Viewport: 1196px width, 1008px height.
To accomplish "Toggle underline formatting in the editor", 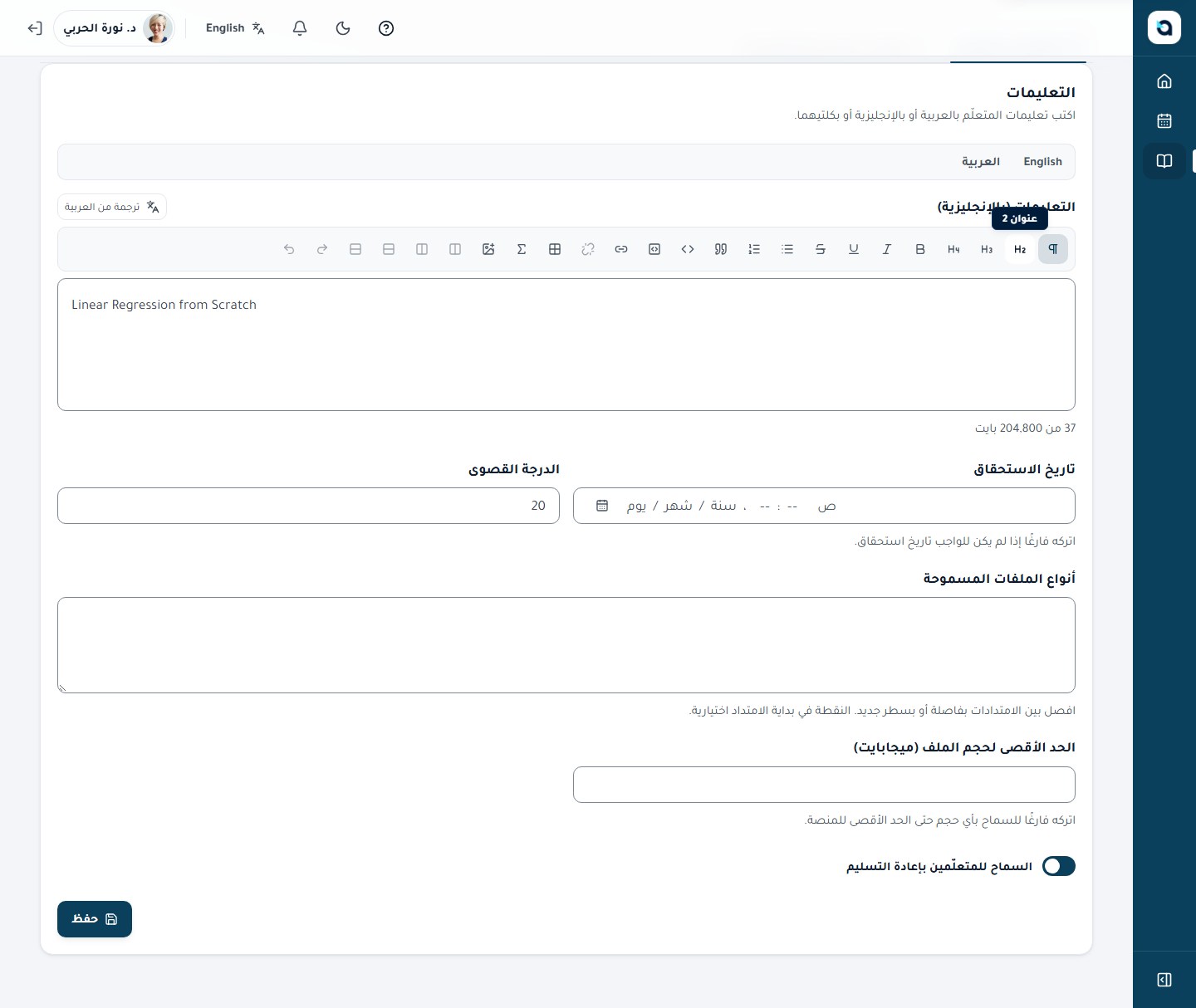I will tap(854, 249).
